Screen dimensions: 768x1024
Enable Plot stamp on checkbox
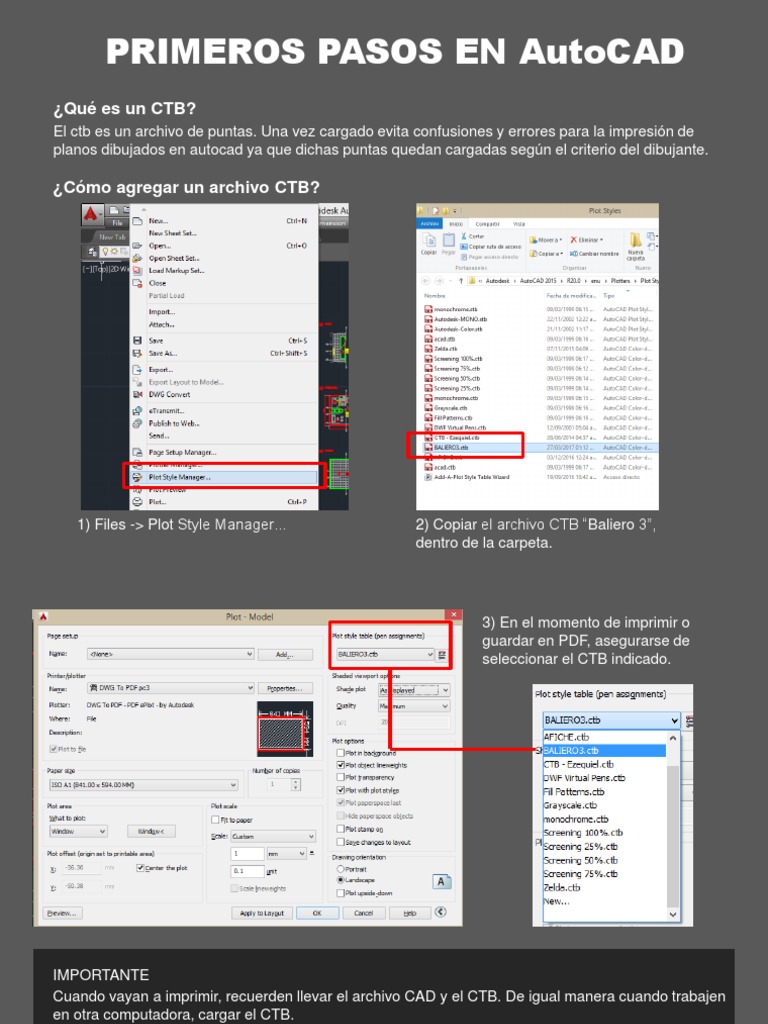(340, 829)
